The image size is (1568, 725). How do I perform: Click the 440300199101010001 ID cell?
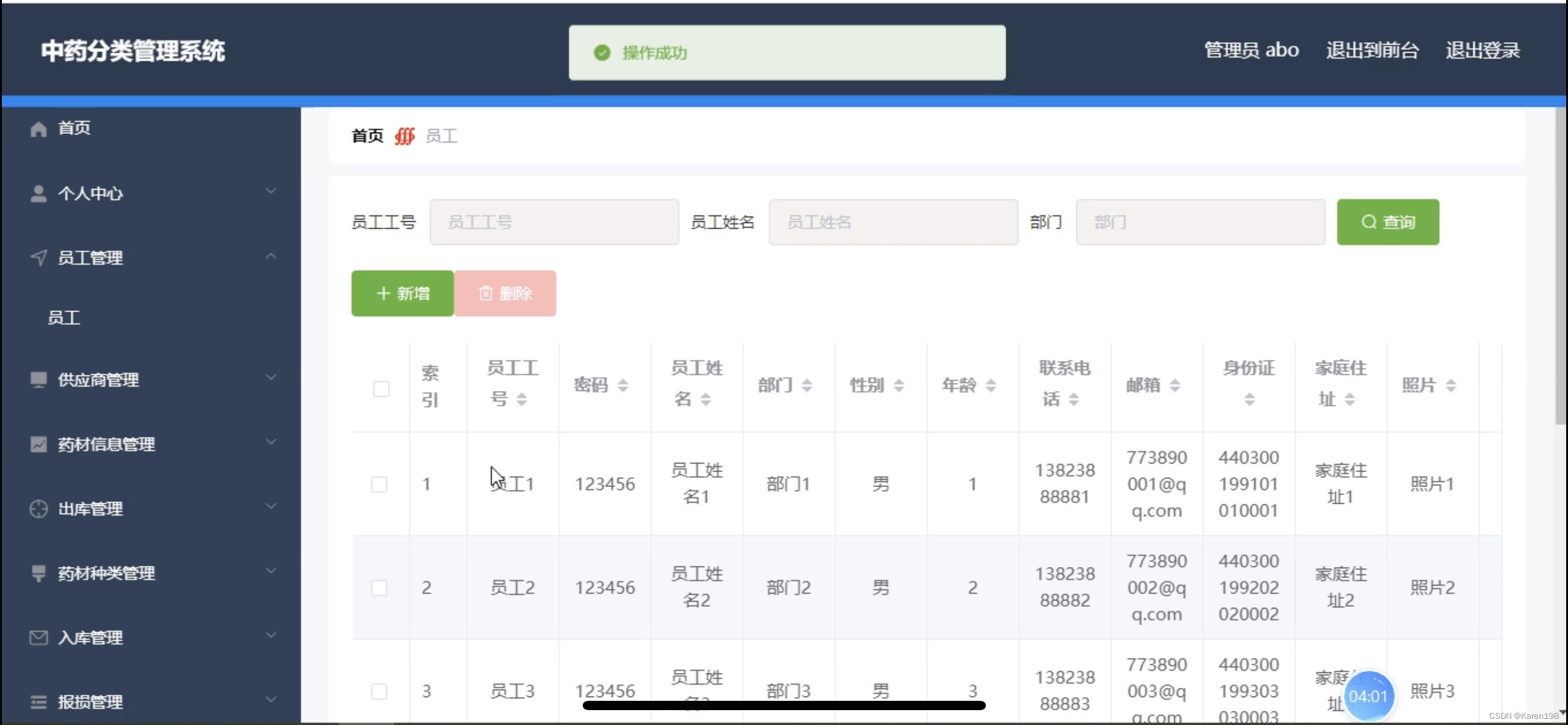[1248, 484]
